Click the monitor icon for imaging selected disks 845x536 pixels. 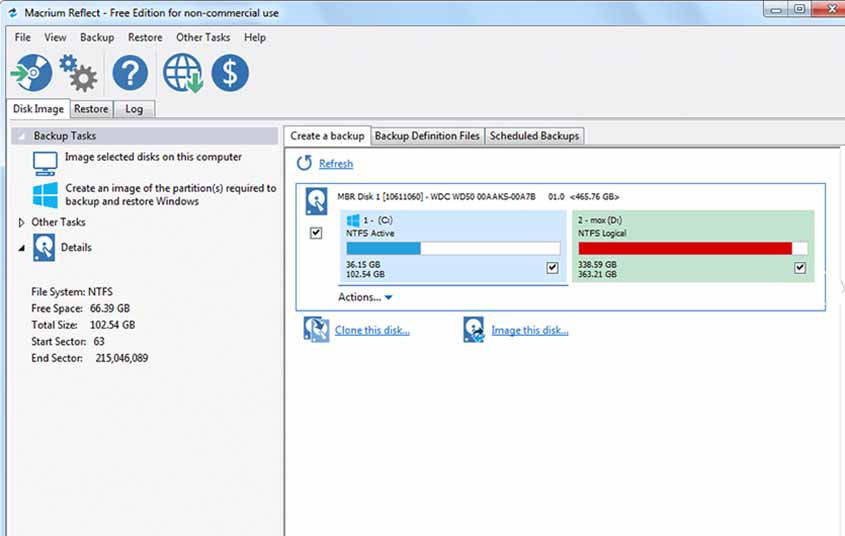(x=45, y=164)
